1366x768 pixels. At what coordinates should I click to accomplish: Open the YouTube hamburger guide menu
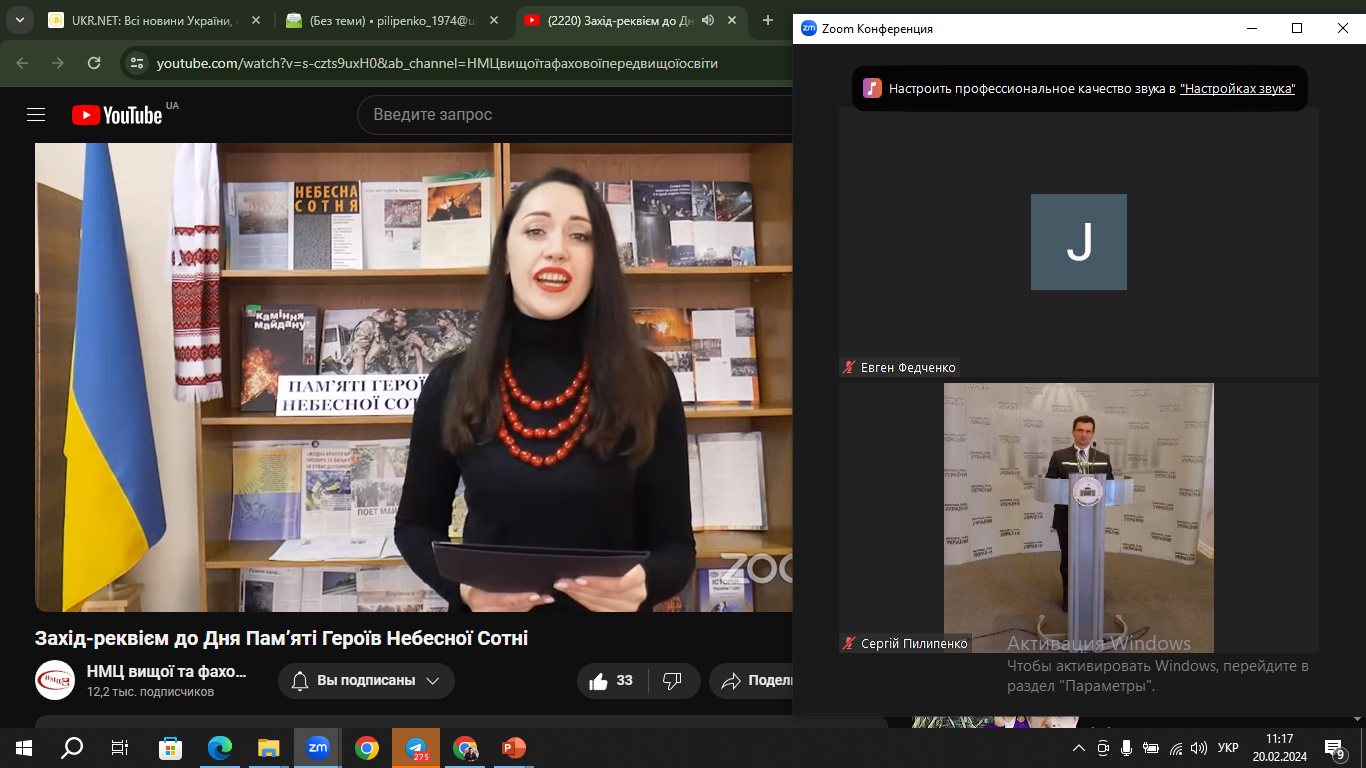36,115
